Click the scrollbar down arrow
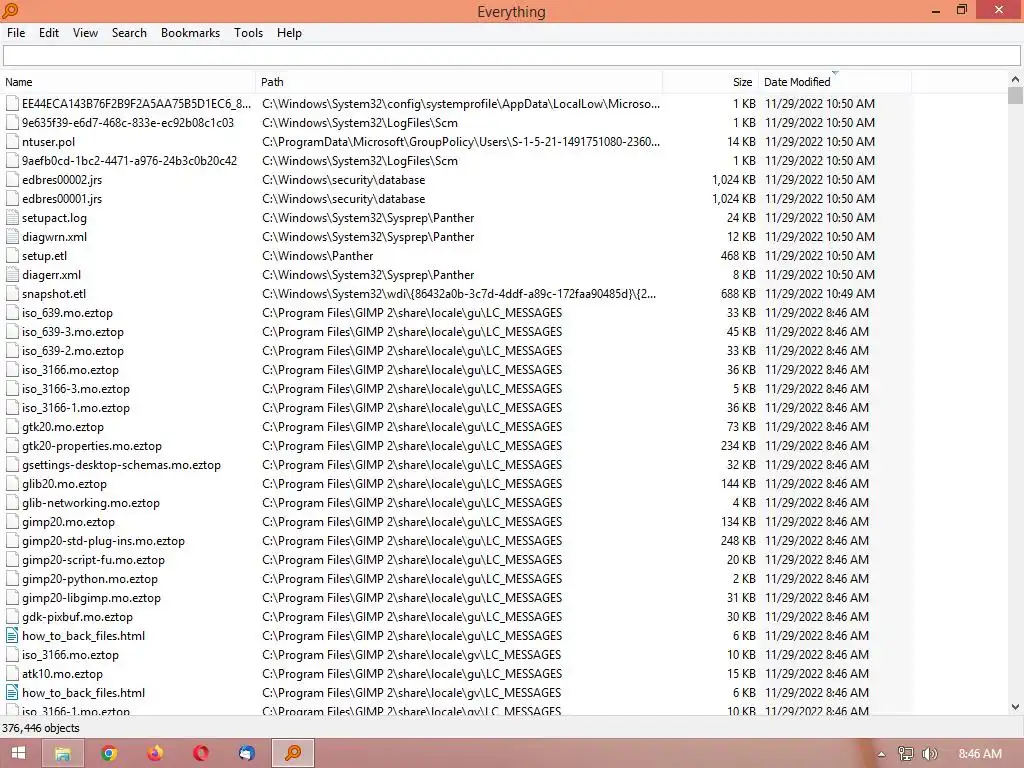Viewport: 1024px width, 768px height. coord(1015,707)
